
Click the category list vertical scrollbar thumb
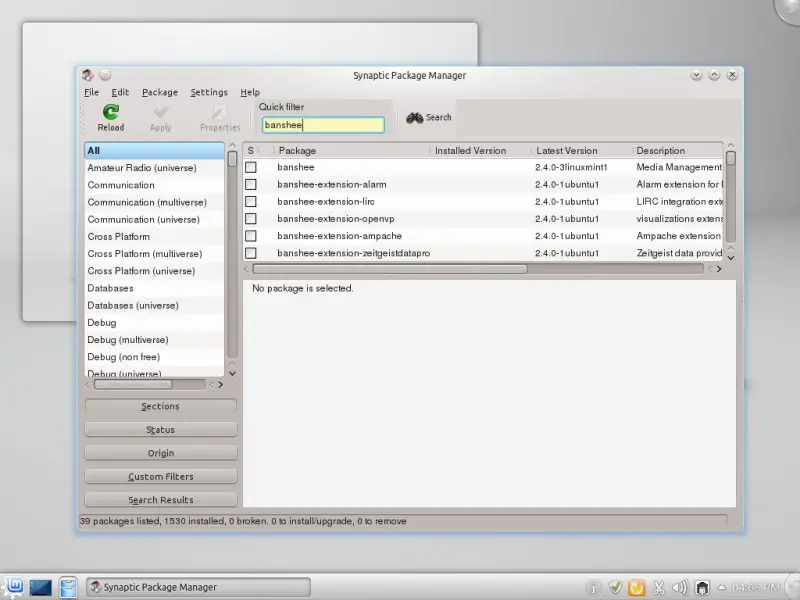pyautogui.click(x=232, y=159)
